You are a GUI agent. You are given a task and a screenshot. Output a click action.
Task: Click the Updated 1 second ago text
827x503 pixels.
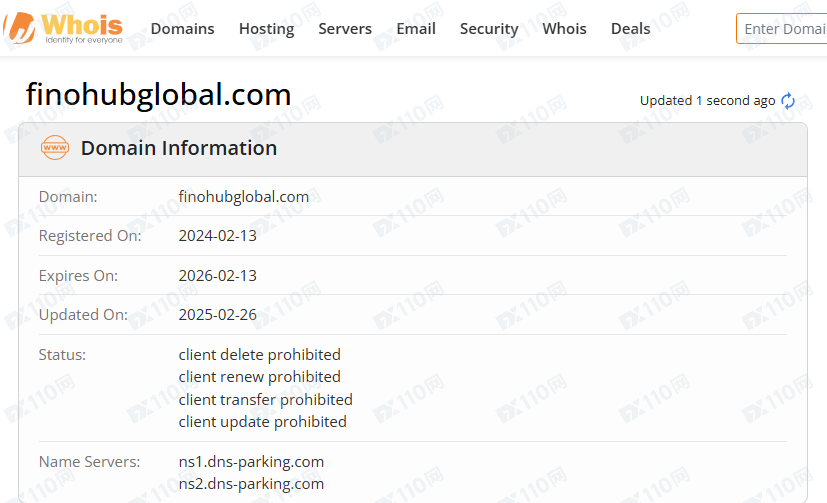tap(707, 101)
